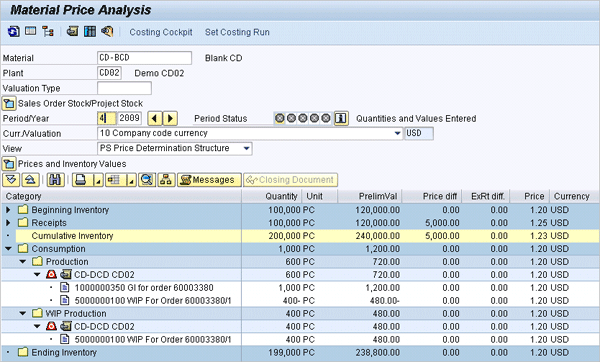The width and height of the screenshot is (600, 362).
Task: Go to the next period with right arrow
Action: (x=170, y=118)
